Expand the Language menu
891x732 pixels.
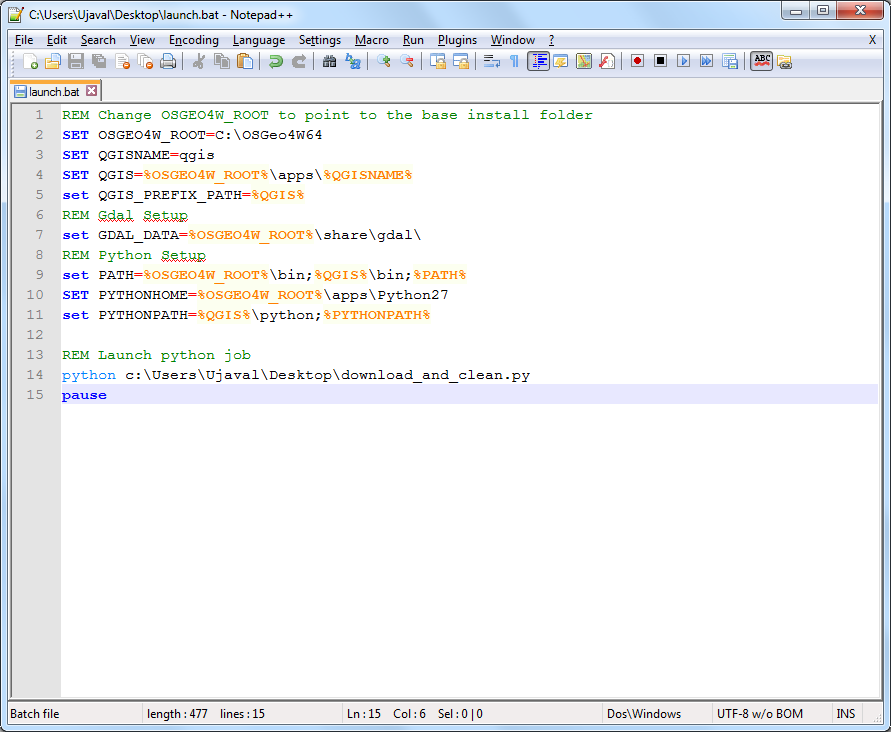[259, 40]
